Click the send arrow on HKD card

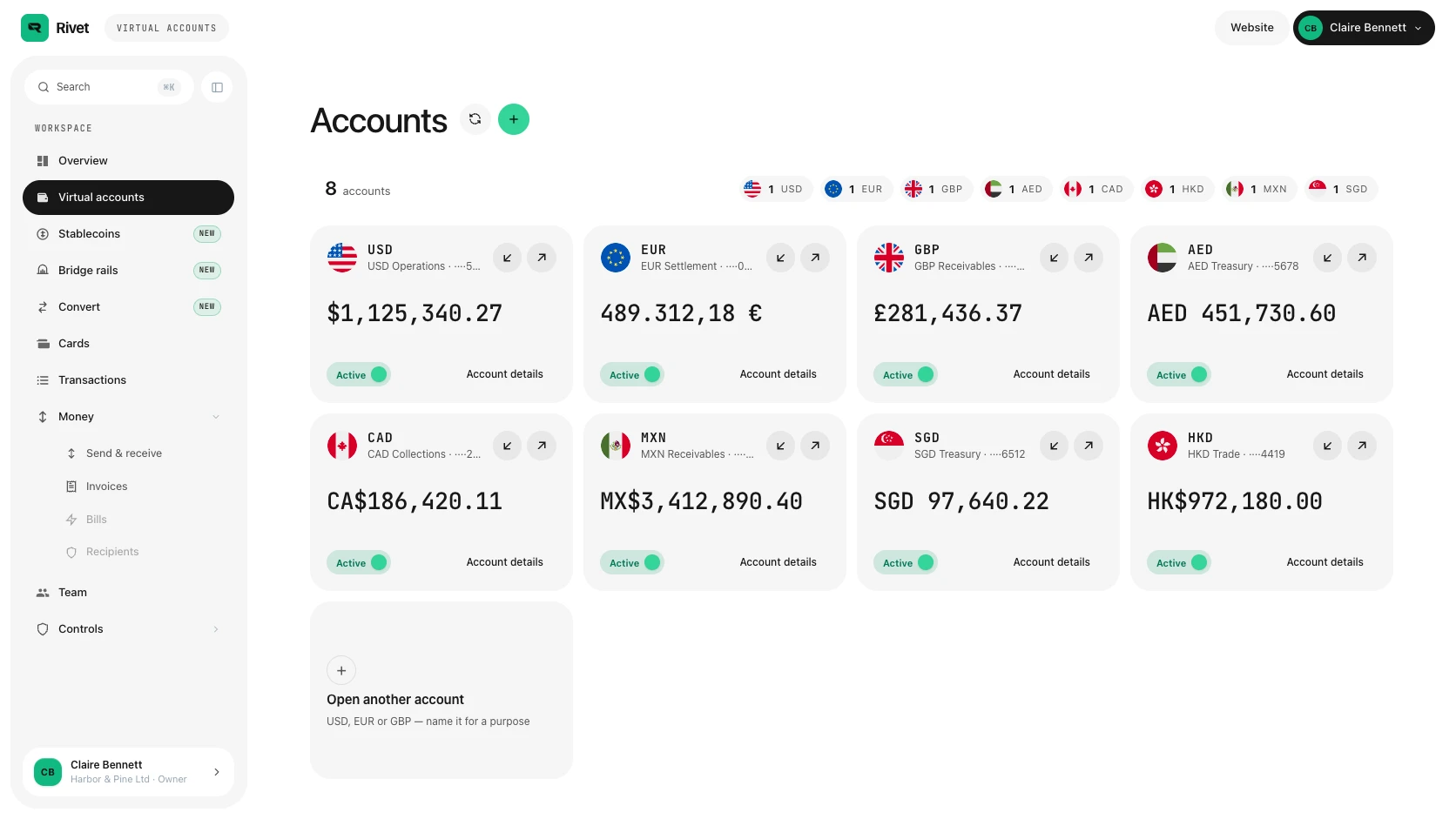tap(1362, 446)
